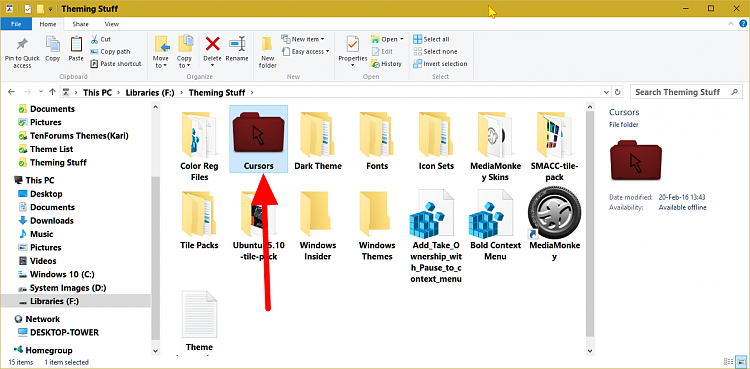Click the History button
Screen dimensions: 750x369
pos(386,64)
